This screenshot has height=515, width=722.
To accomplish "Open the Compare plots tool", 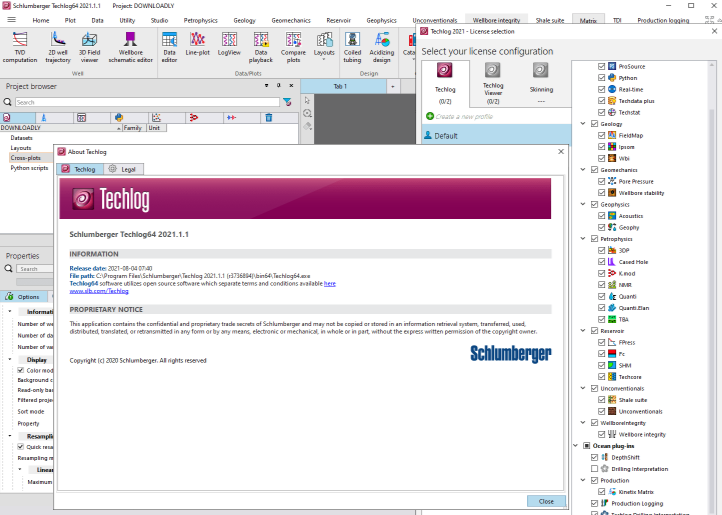I will coord(294,46).
